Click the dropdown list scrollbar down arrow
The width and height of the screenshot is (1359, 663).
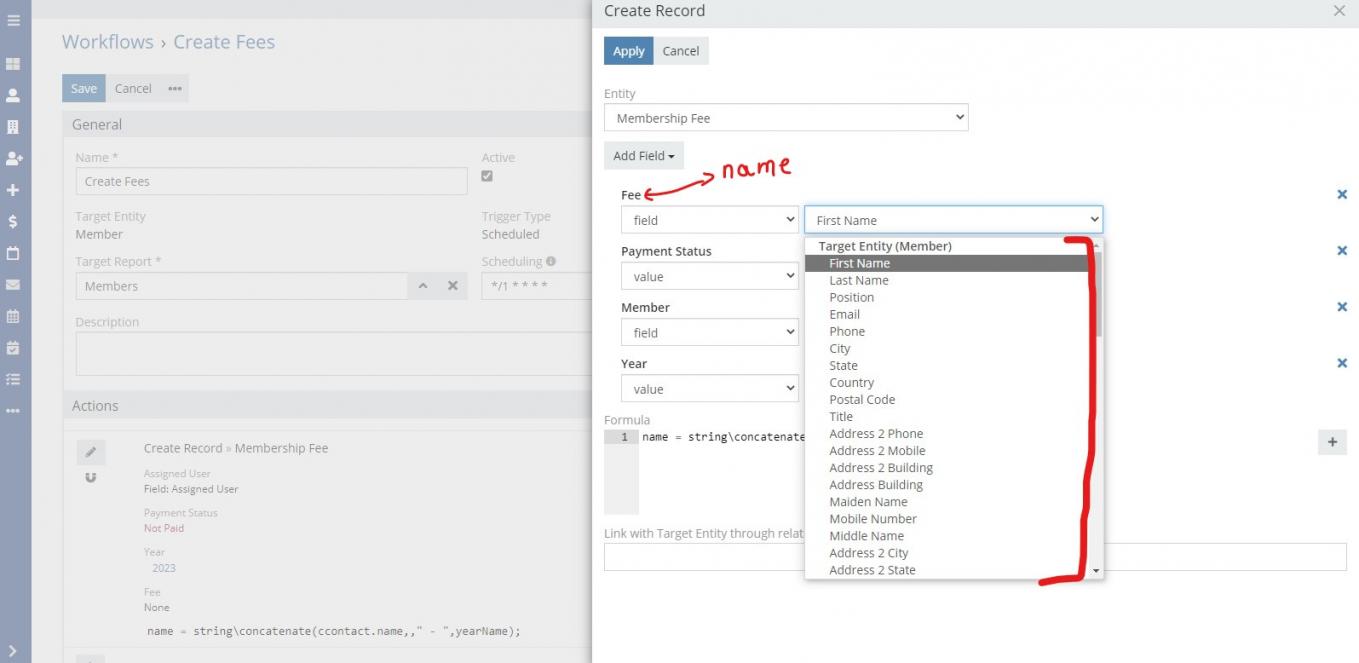1096,571
